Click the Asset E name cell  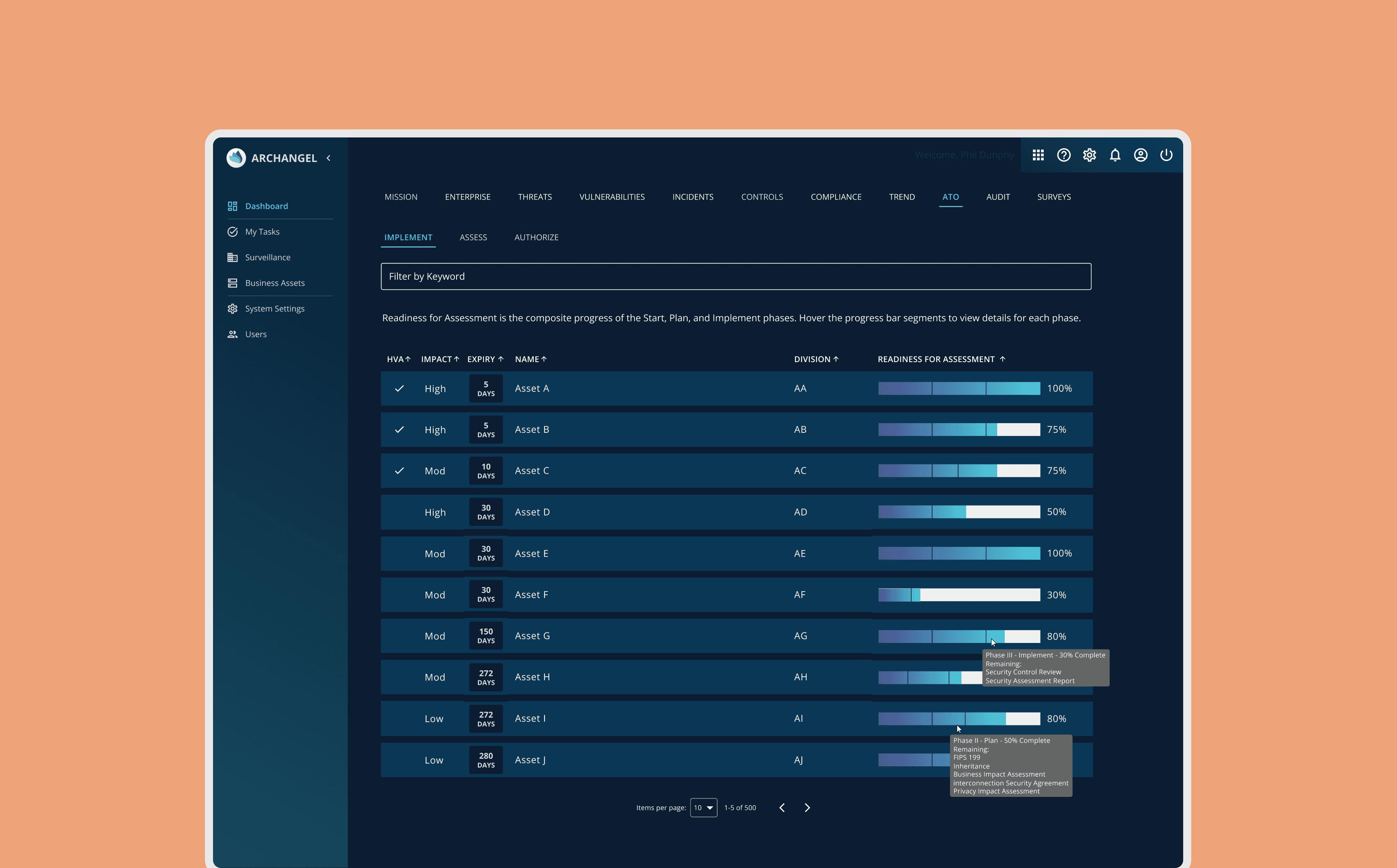(x=531, y=553)
